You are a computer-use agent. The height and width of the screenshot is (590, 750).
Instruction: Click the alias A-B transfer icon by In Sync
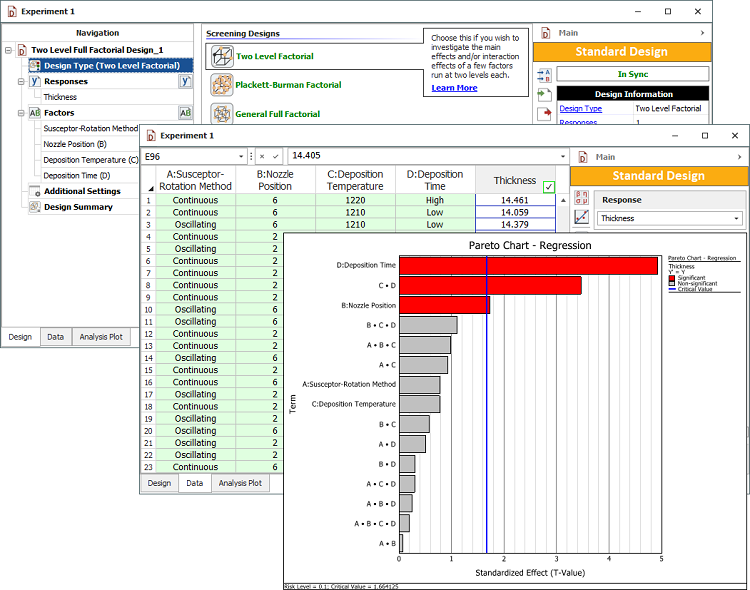544,74
